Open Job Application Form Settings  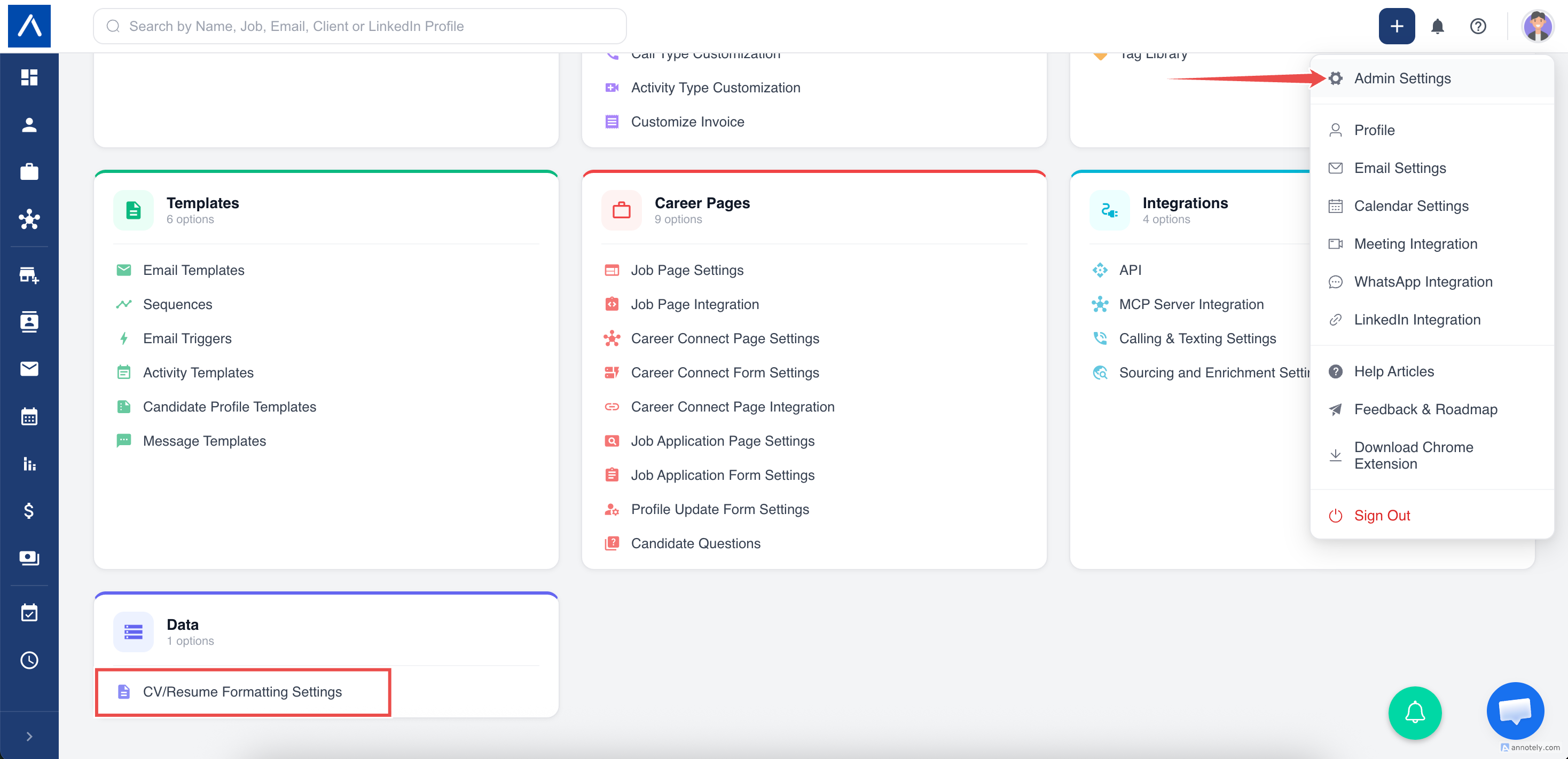coord(722,475)
